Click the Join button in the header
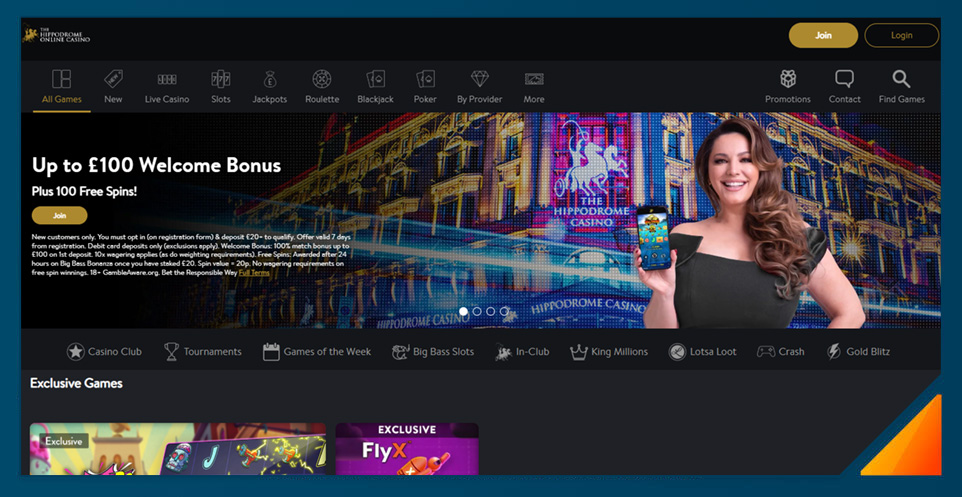This screenshot has width=962, height=497. point(823,35)
